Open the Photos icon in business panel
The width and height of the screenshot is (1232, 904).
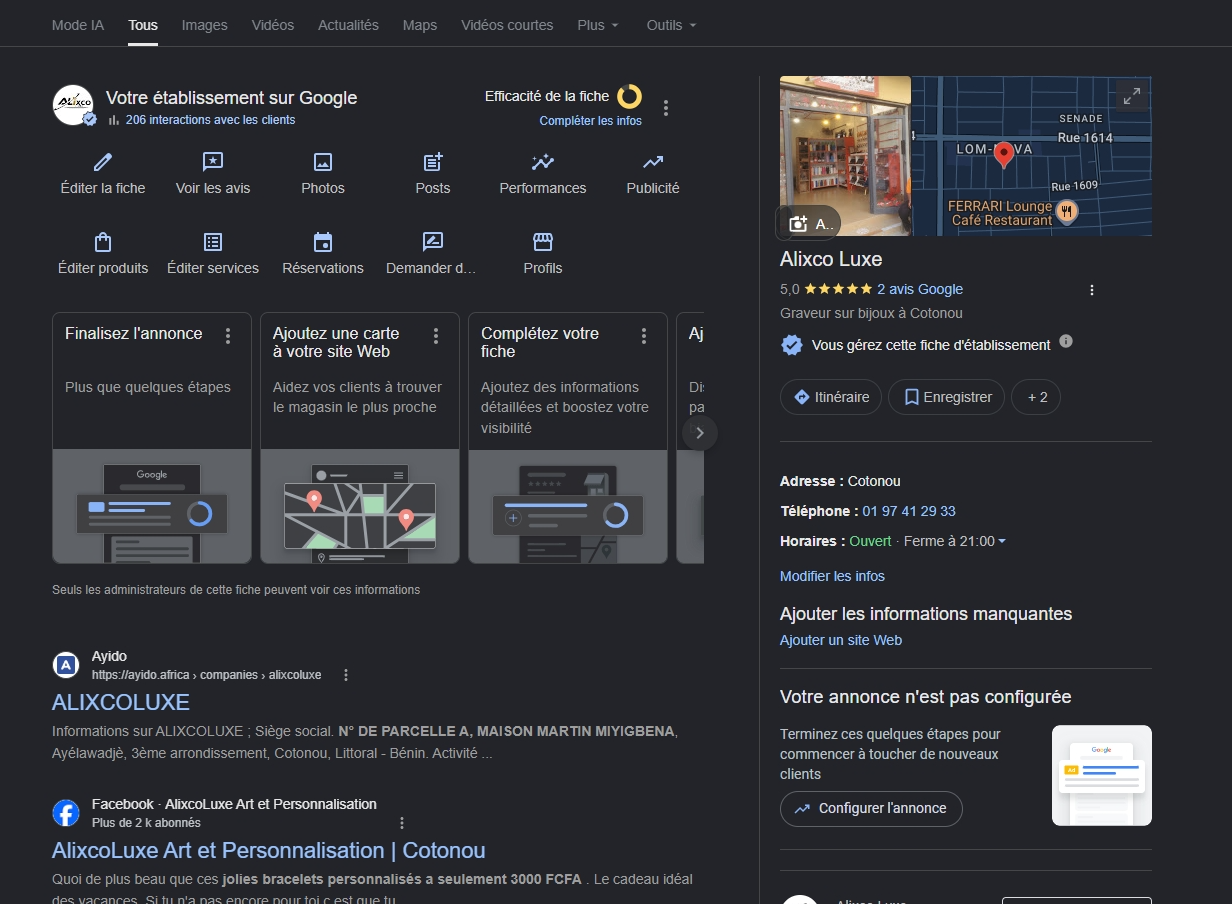coord(323,162)
